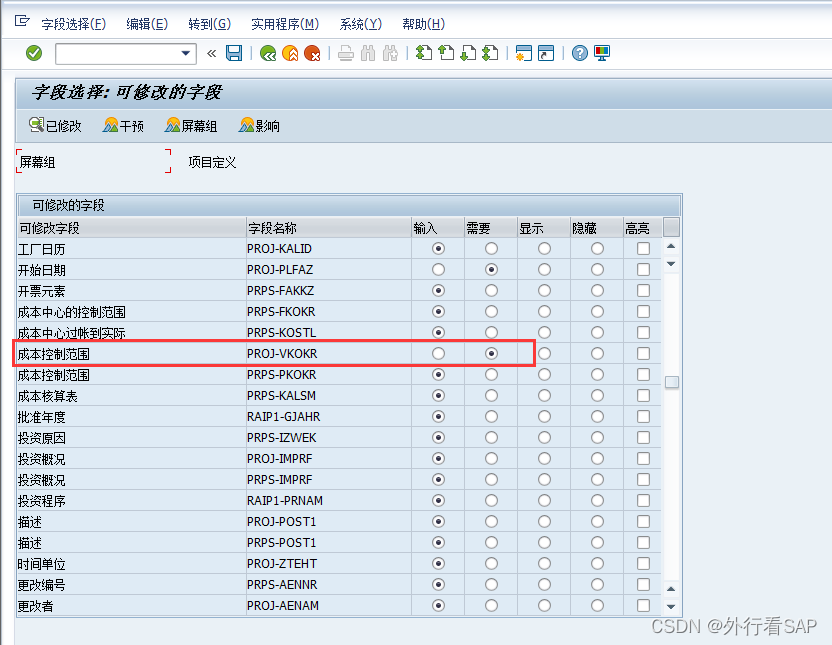
Task: Select 输入 radio for PROJ-VKOKR
Action: point(438,353)
